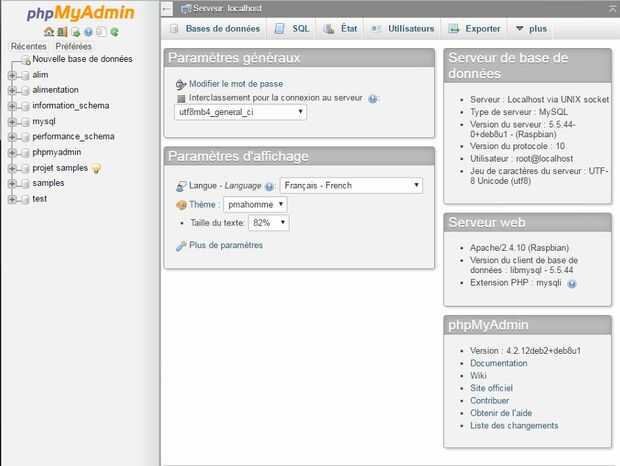Click the phpMyAdmin logo
This screenshot has width=620, height=466.
pyautogui.click(x=81, y=13)
